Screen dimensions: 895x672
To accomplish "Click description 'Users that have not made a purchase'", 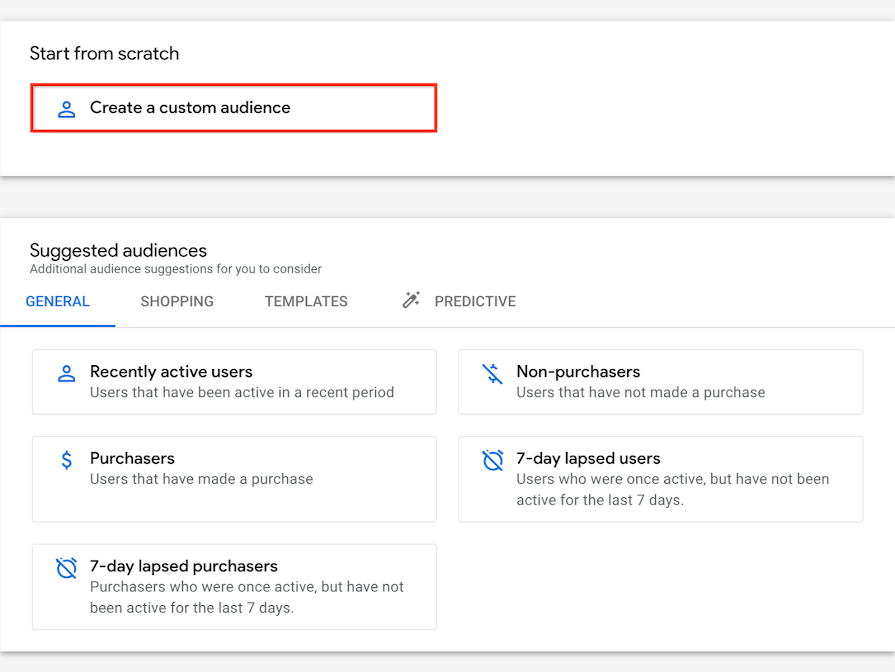I will [x=640, y=392].
